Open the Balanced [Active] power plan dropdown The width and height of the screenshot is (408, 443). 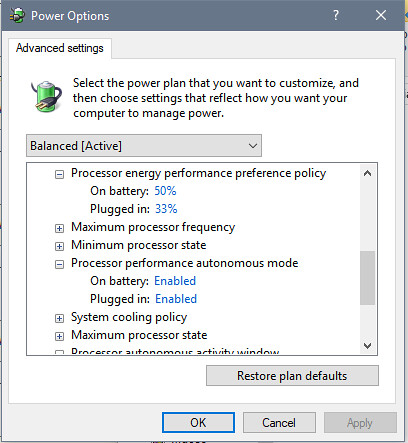144,146
